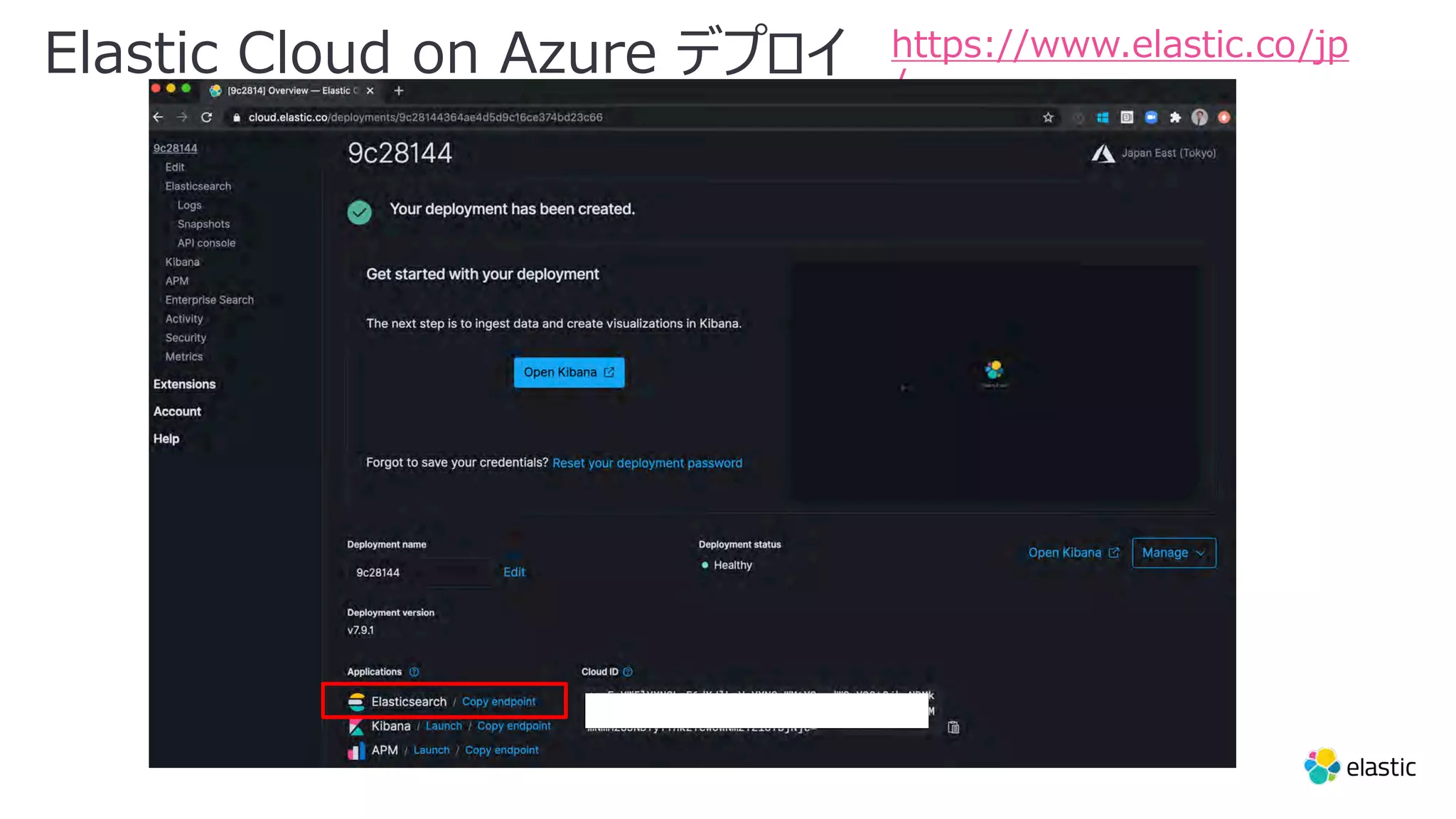Click Japan East (Tokyo) region label

[1169, 153]
